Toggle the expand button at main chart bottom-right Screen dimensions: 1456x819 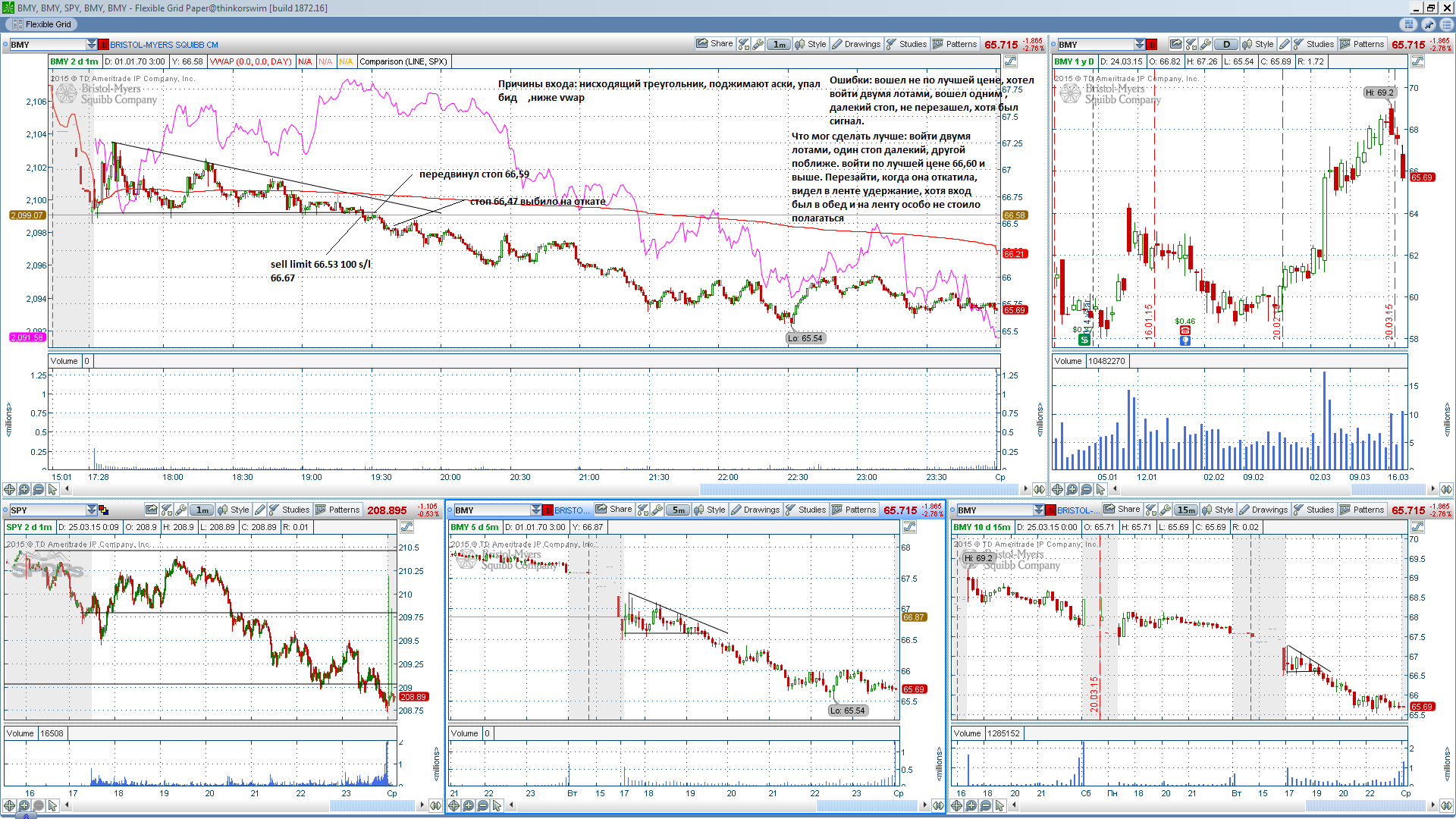[1040, 489]
